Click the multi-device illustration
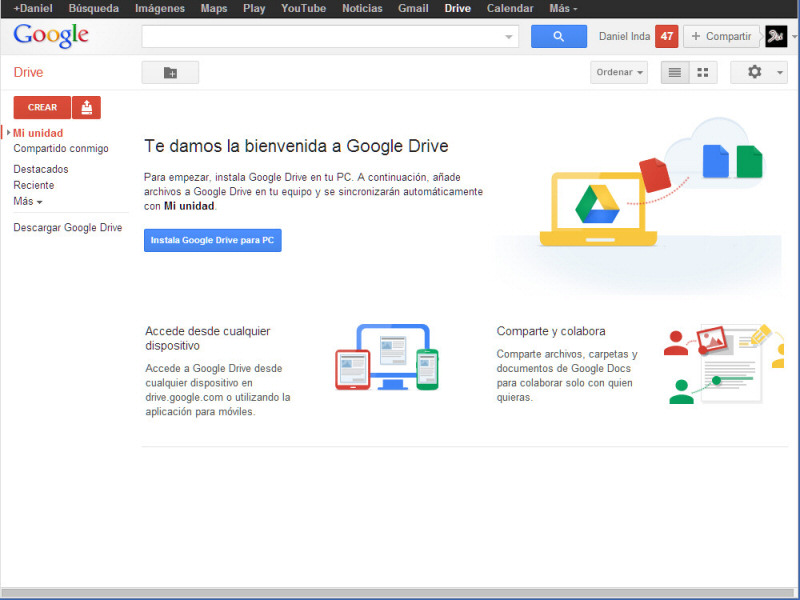 (x=387, y=357)
